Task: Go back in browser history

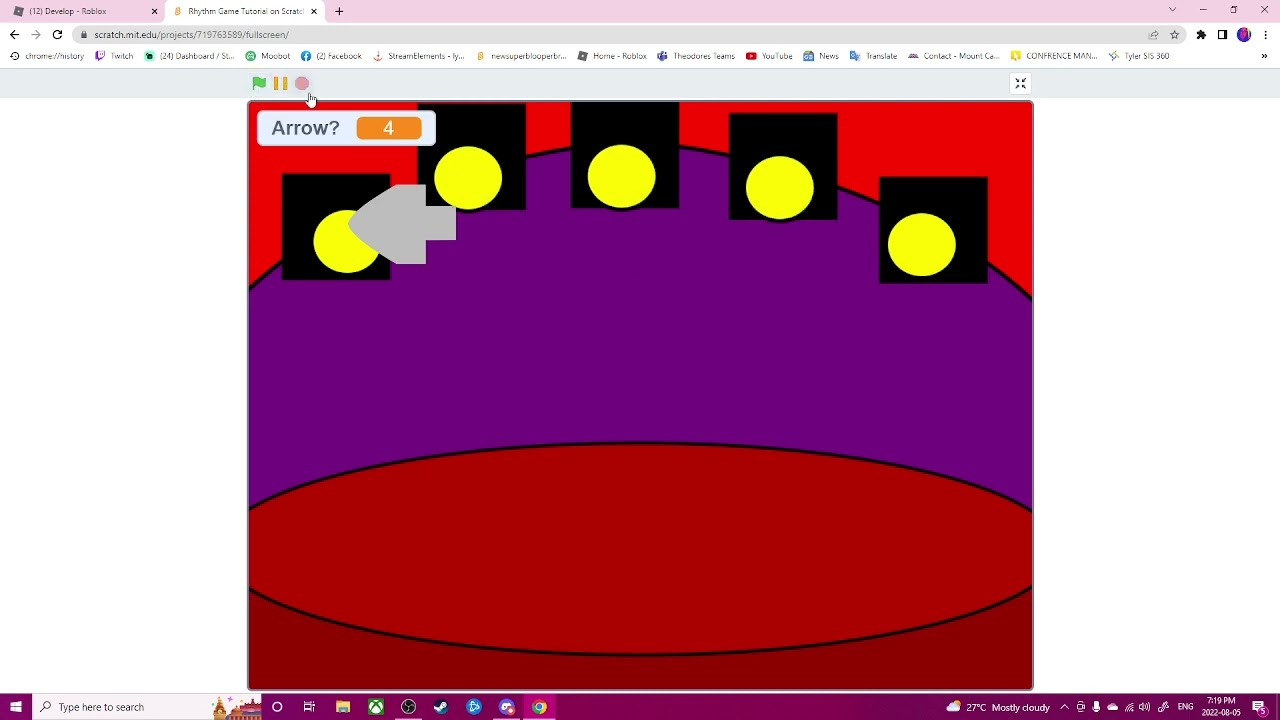Action: coord(14,35)
